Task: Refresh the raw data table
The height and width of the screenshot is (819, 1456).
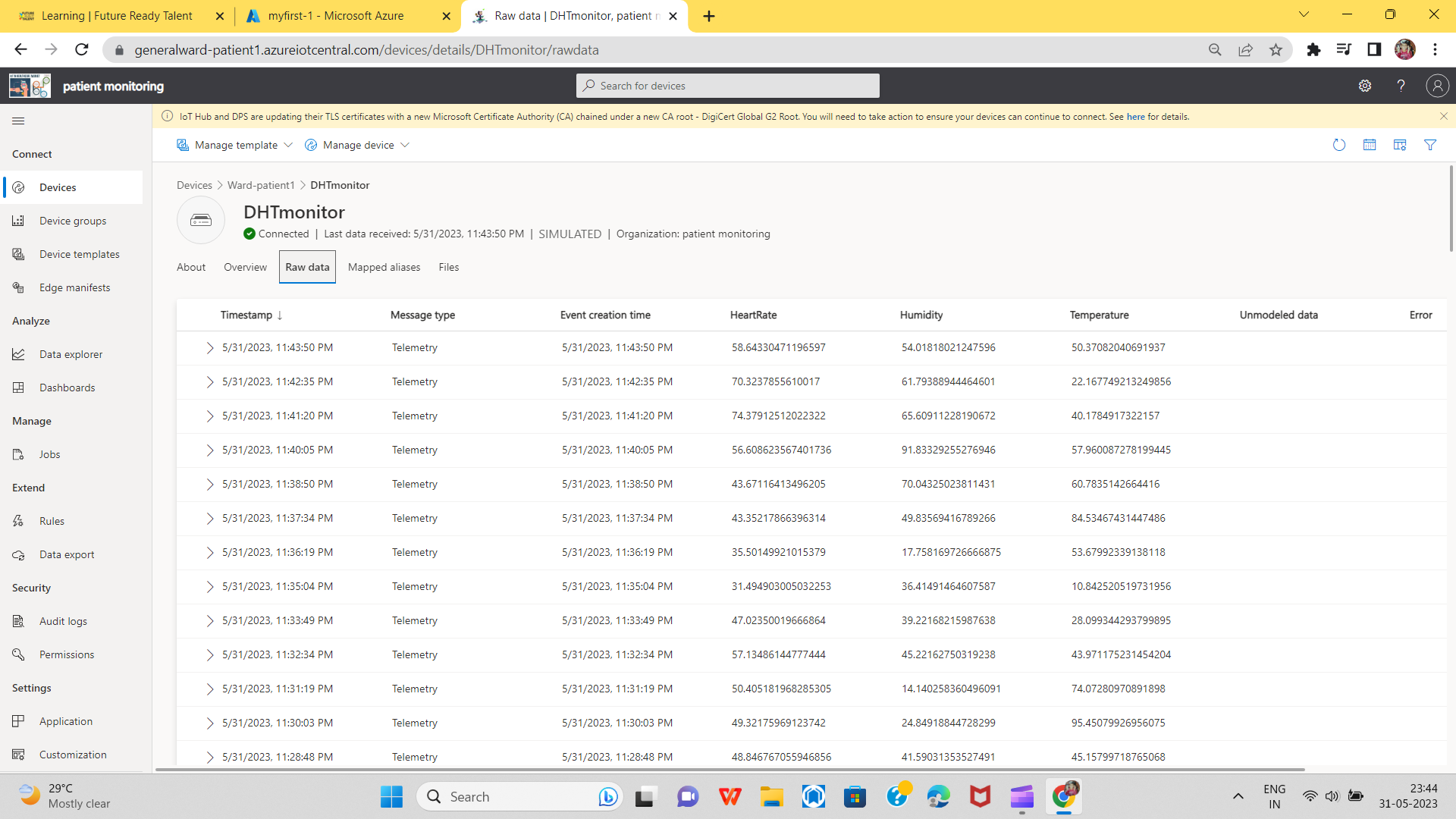Action: pos(1338,145)
